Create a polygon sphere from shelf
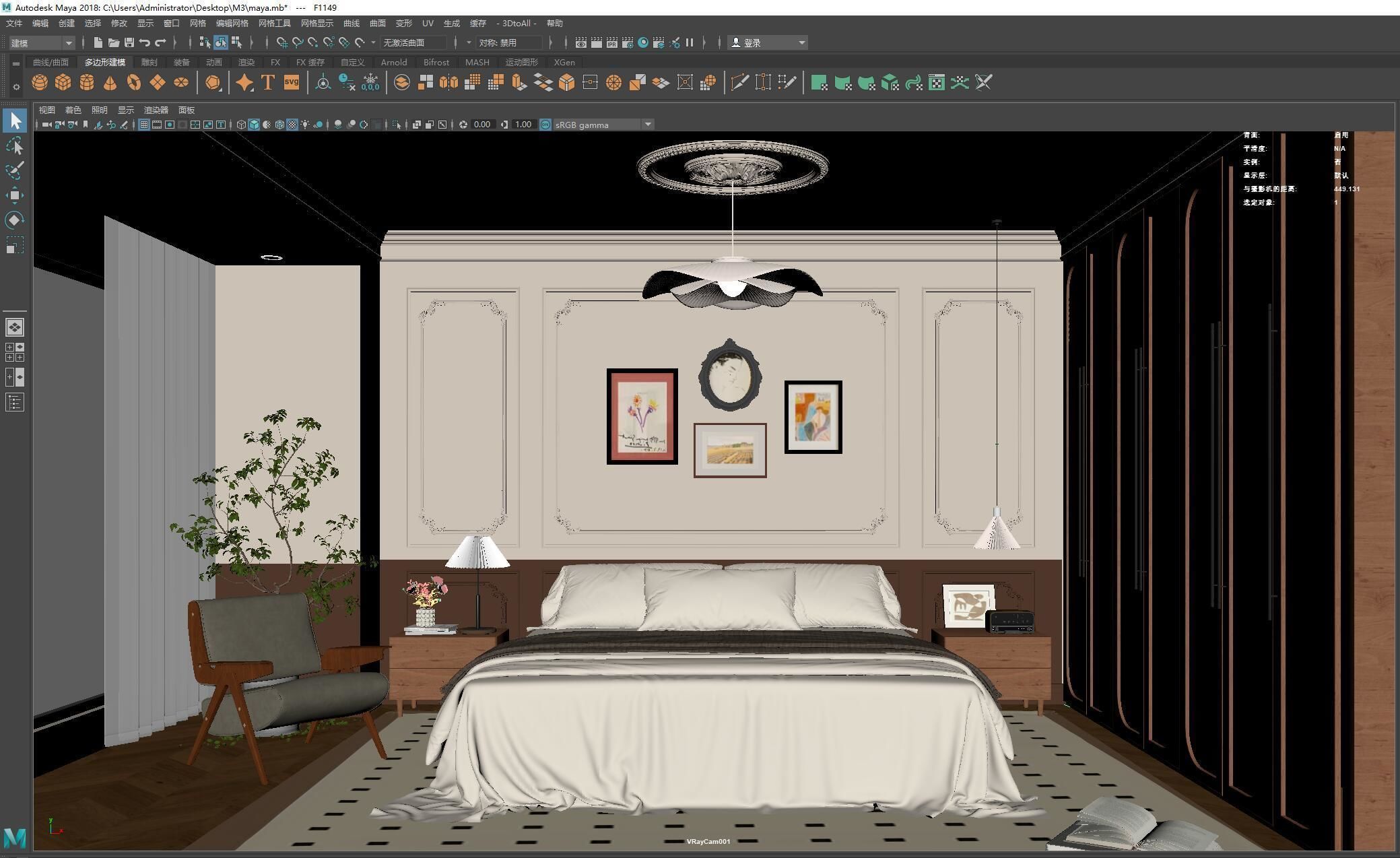 [x=40, y=83]
